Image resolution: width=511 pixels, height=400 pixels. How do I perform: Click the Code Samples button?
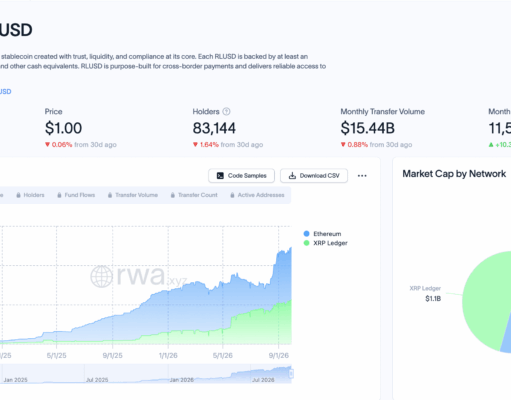coord(241,176)
